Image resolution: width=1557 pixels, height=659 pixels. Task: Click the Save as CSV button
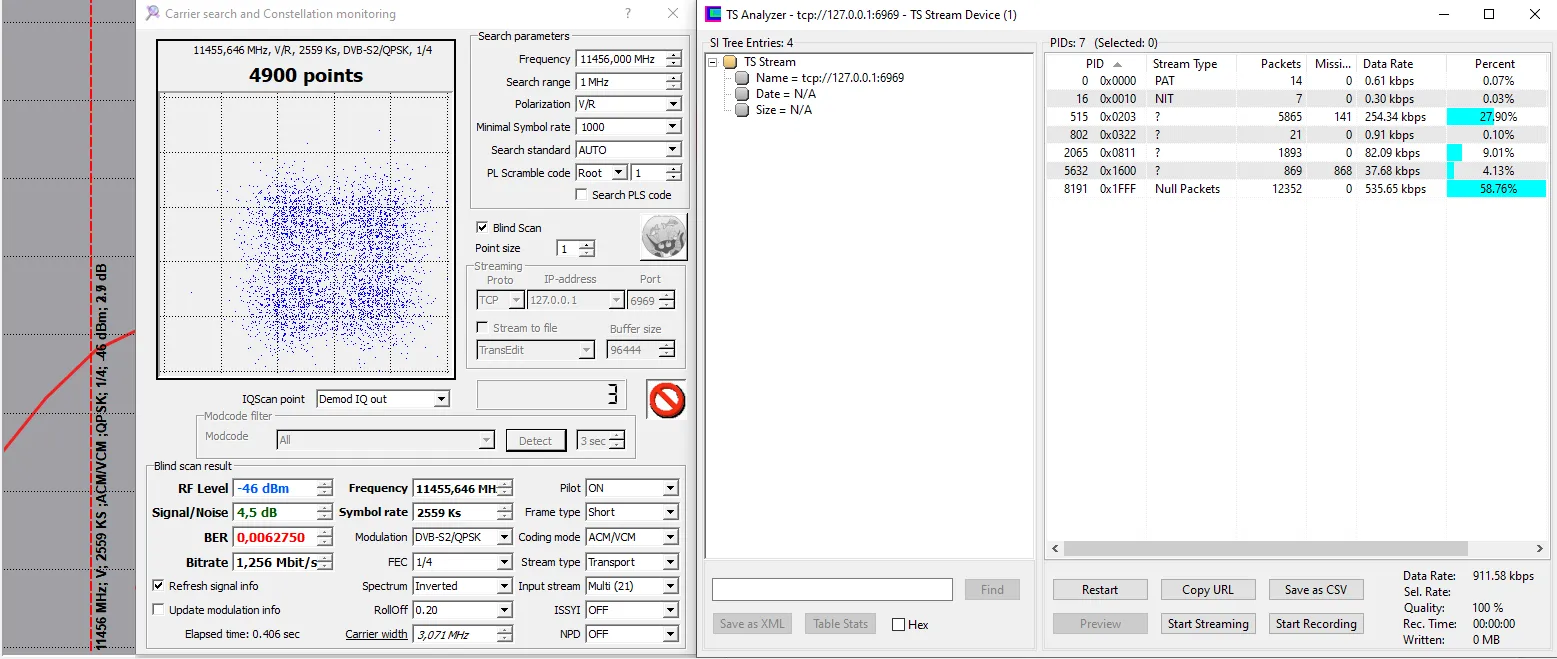tap(1316, 590)
